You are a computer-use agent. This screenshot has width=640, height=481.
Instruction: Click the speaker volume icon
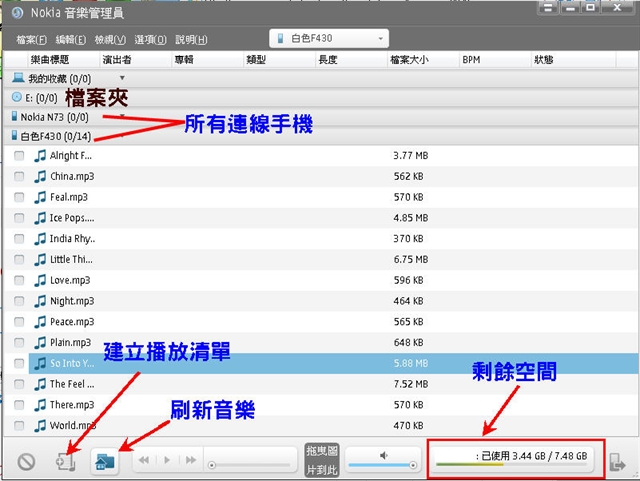point(383,455)
